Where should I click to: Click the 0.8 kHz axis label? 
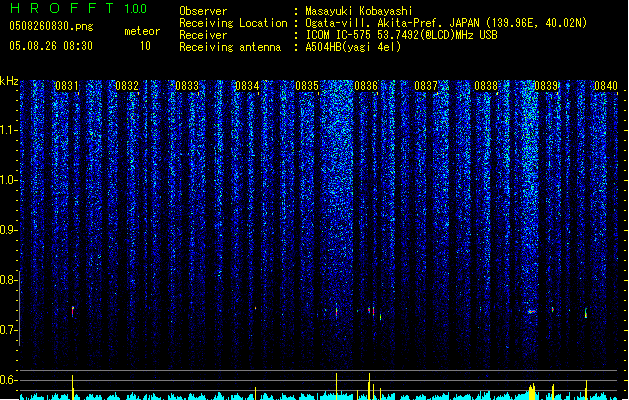(x=8, y=280)
